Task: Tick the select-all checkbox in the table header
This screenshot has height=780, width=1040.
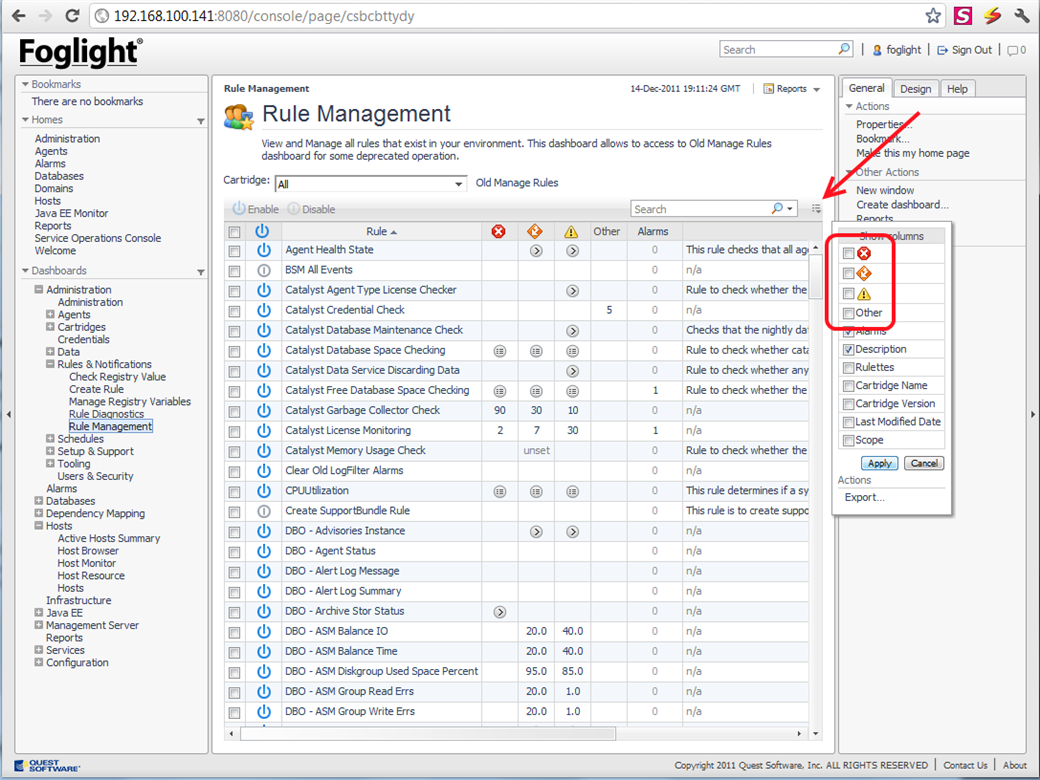Action: click(x=234, y=231)
